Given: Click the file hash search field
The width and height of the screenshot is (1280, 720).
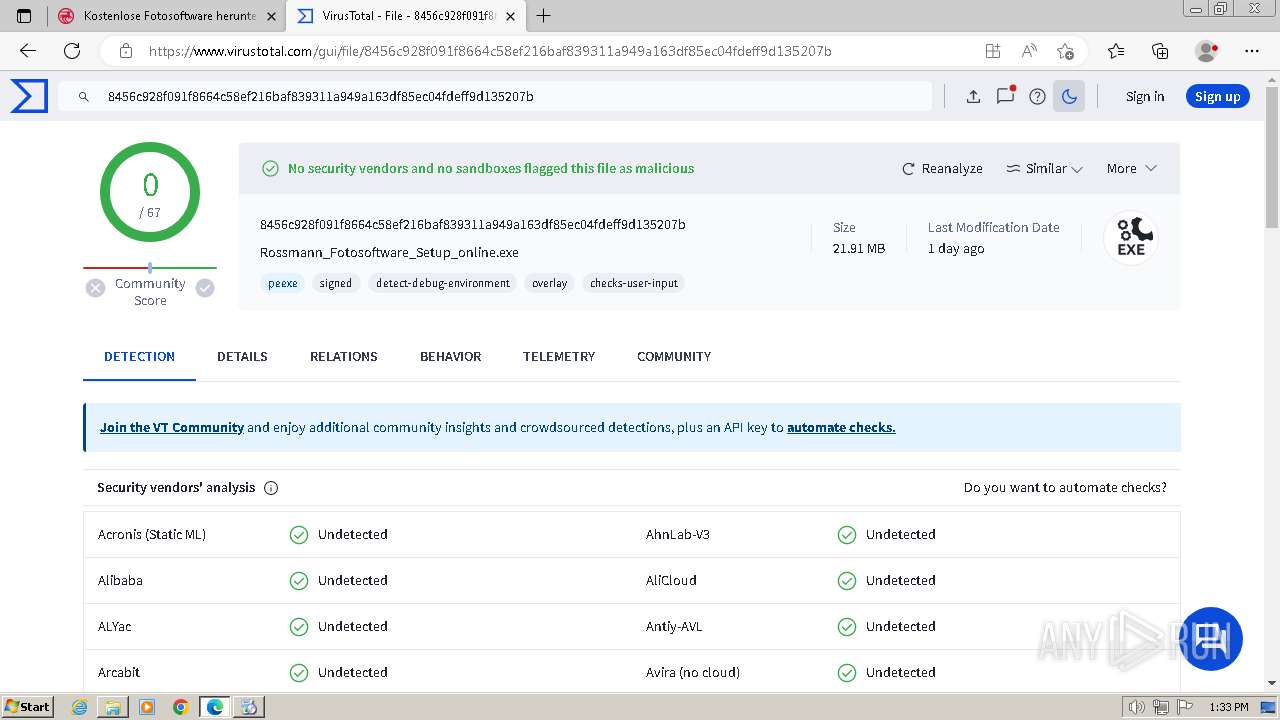Looking at the screenshot, I should click(x=495, y=97).
